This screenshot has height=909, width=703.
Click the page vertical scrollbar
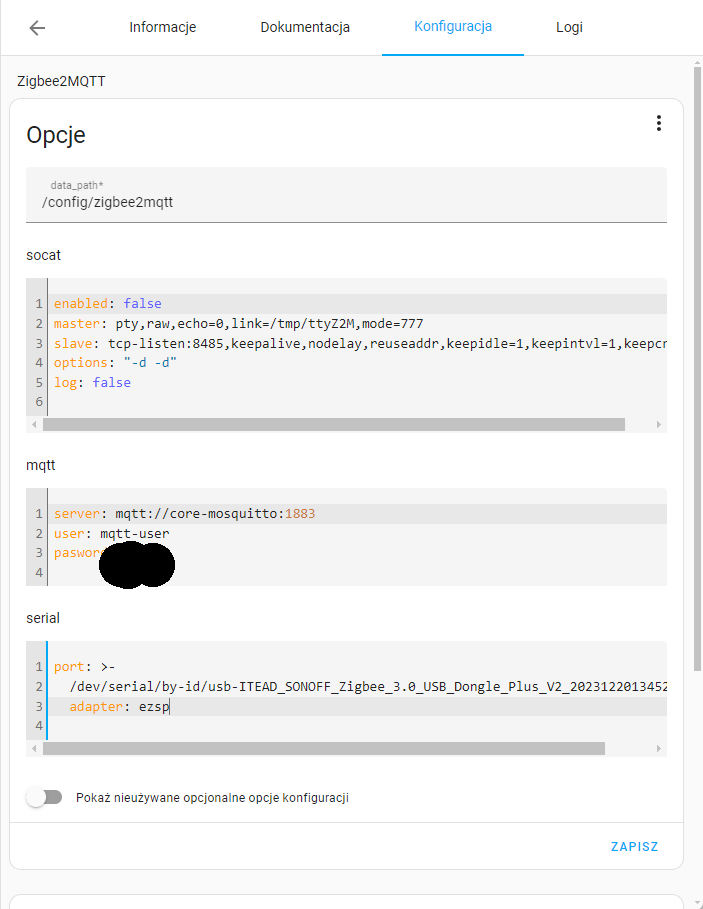(x=697, y=369)
